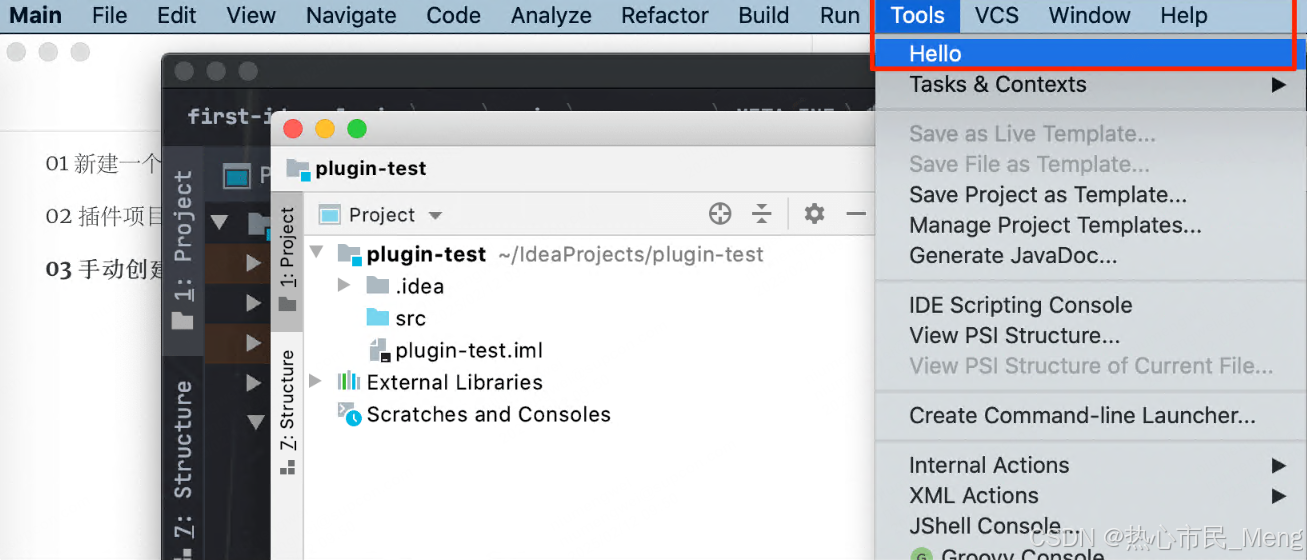The width and height of the screenshot is (1307, 560).
Task: Expand the .idea folder
Action: [344, 286]
